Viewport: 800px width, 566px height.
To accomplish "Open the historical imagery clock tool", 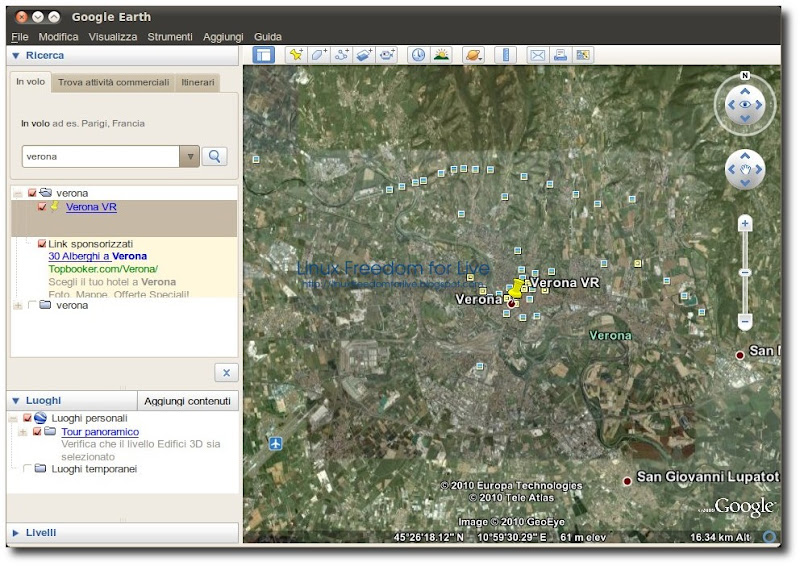I will click(x=417, y=55).
